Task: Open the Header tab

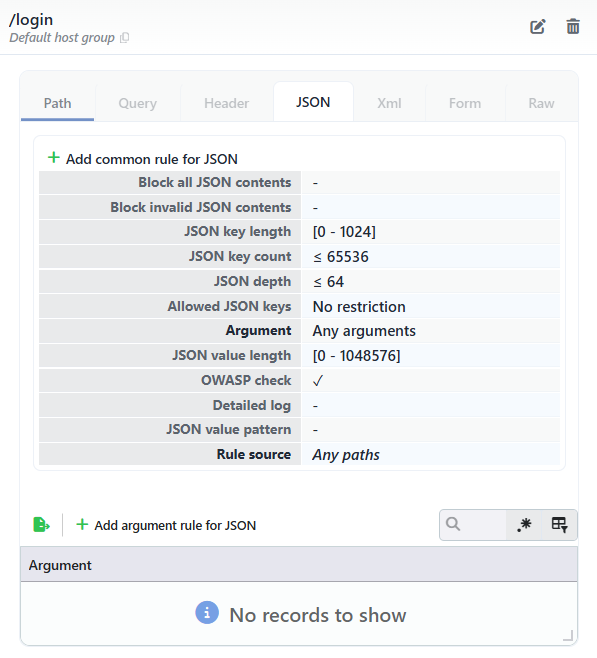Action: pyautogui.click(x=227, y=103)
